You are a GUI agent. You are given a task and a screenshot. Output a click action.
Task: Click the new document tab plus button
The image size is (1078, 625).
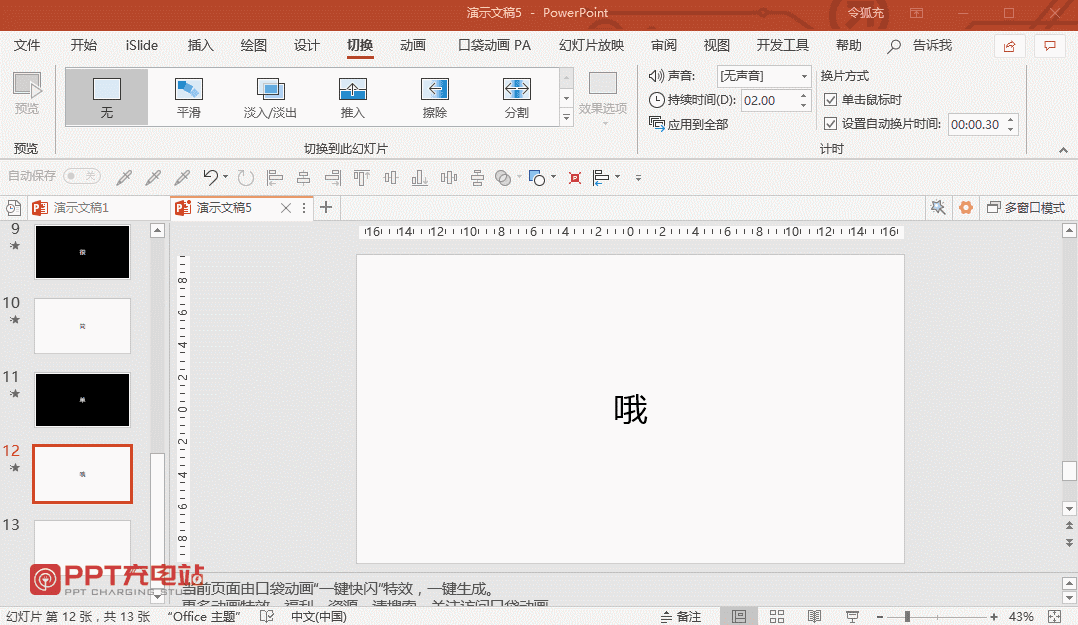click(326, 207)
